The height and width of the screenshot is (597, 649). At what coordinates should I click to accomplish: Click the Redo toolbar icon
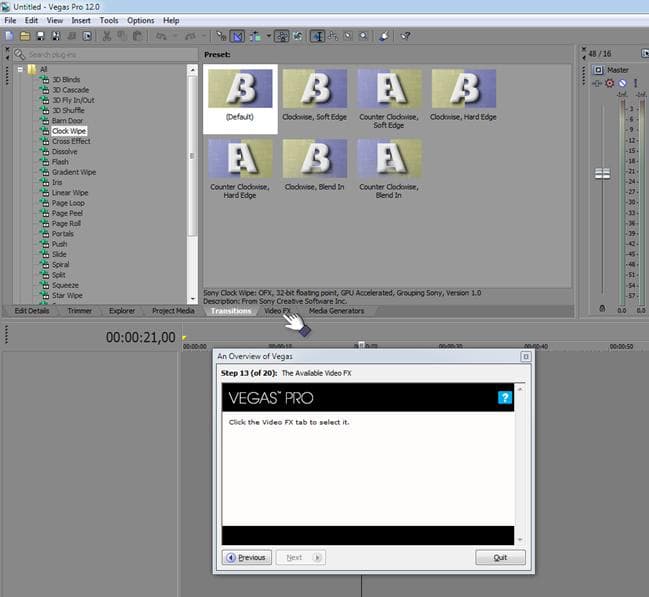(190, 36)
